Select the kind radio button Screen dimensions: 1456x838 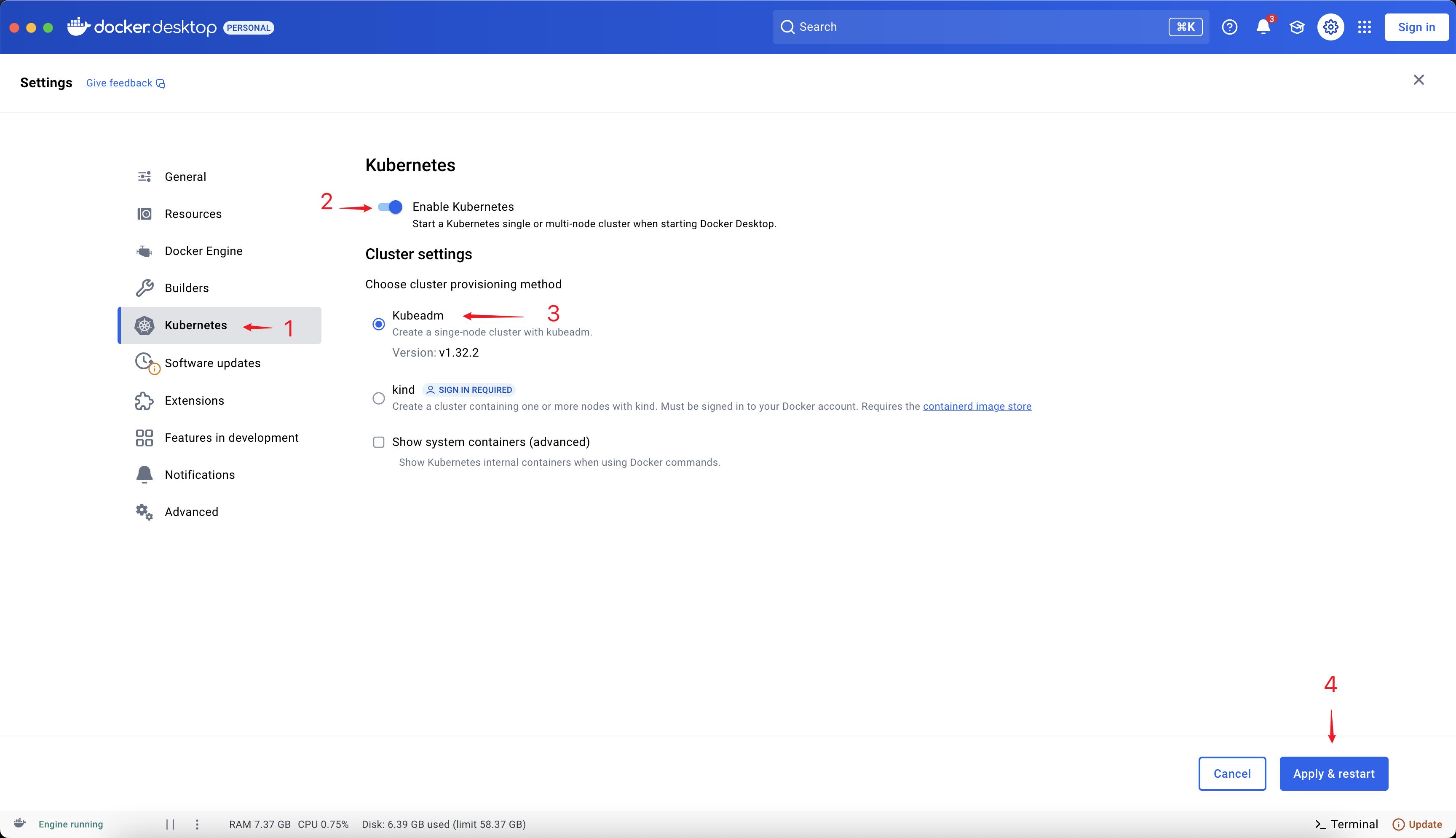point(378,398)
